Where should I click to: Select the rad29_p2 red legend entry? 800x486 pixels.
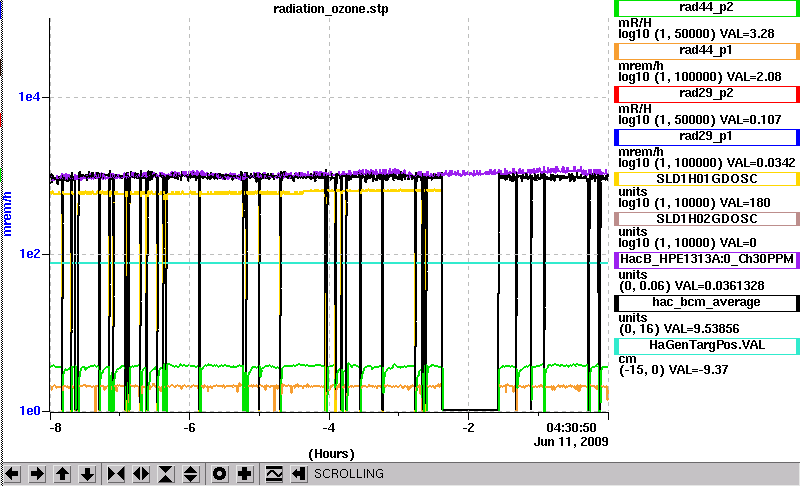point(707,94)
